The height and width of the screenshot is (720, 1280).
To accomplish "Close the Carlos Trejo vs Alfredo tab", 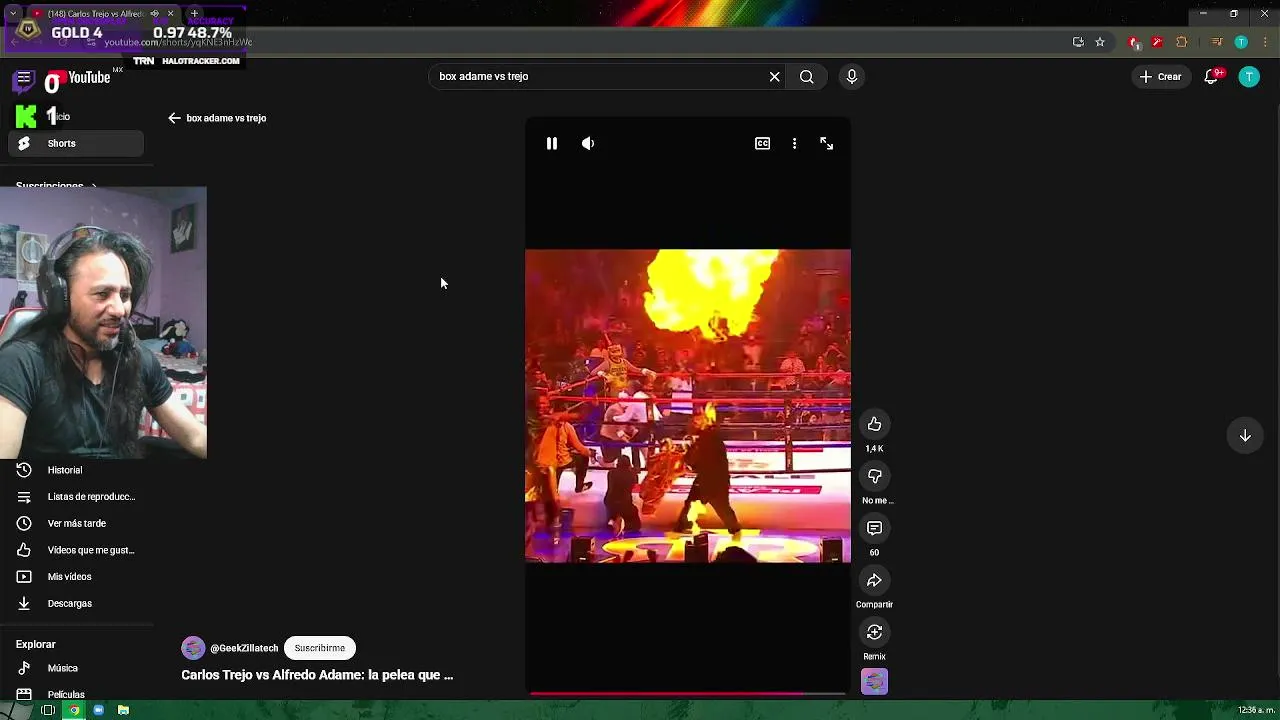I will pyautogui.click(x=170, y=14).
